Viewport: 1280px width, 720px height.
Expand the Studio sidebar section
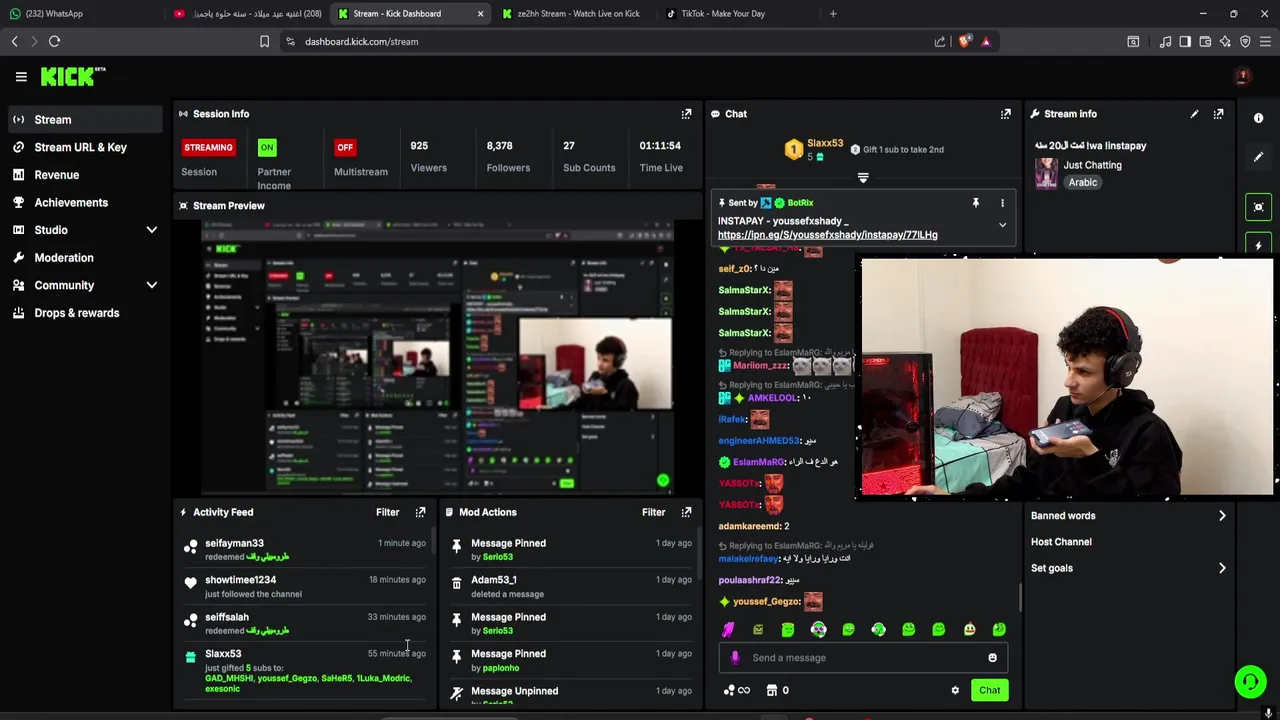tap(152, 230)
